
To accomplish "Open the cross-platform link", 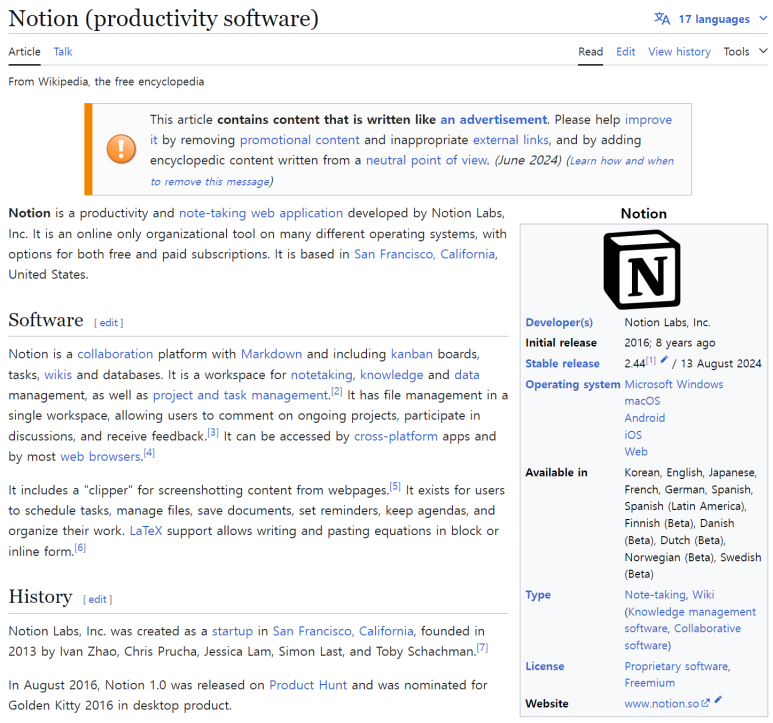I will tap(396, 436).
